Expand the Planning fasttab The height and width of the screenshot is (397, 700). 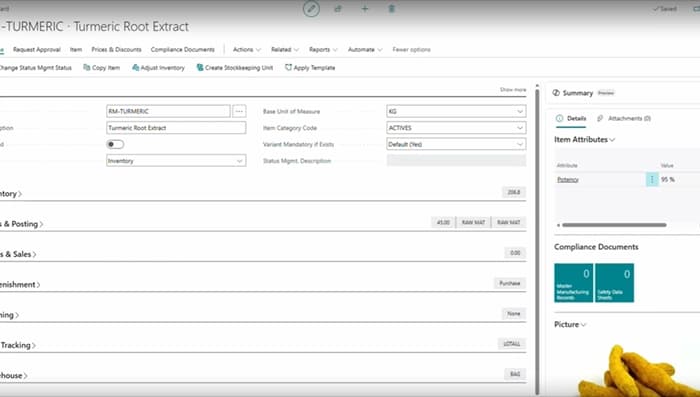[9, 315]
